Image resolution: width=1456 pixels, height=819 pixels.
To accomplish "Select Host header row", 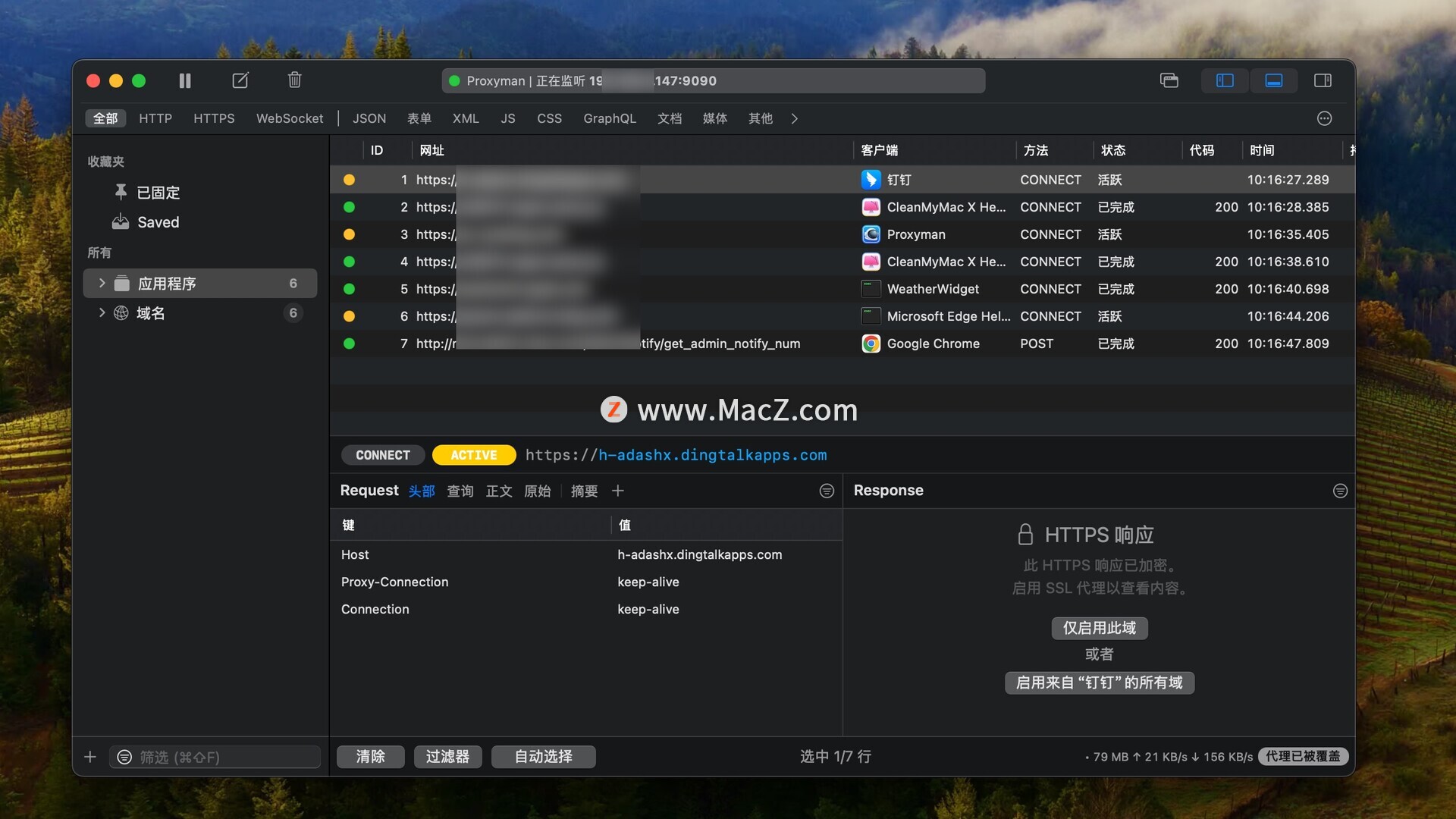I will pos(586,554).
